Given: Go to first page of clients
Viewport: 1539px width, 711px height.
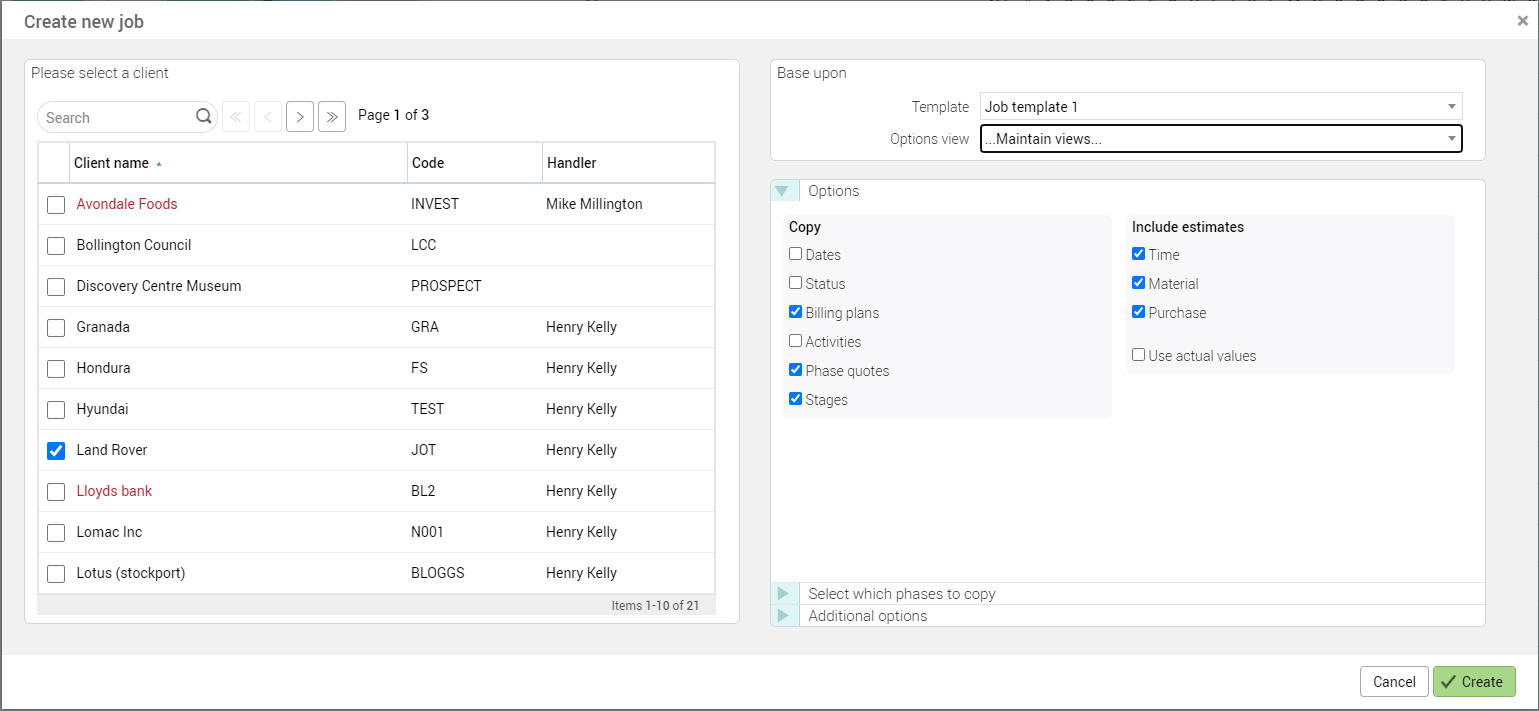Looking at the screenshot, I should pos(236,117).
